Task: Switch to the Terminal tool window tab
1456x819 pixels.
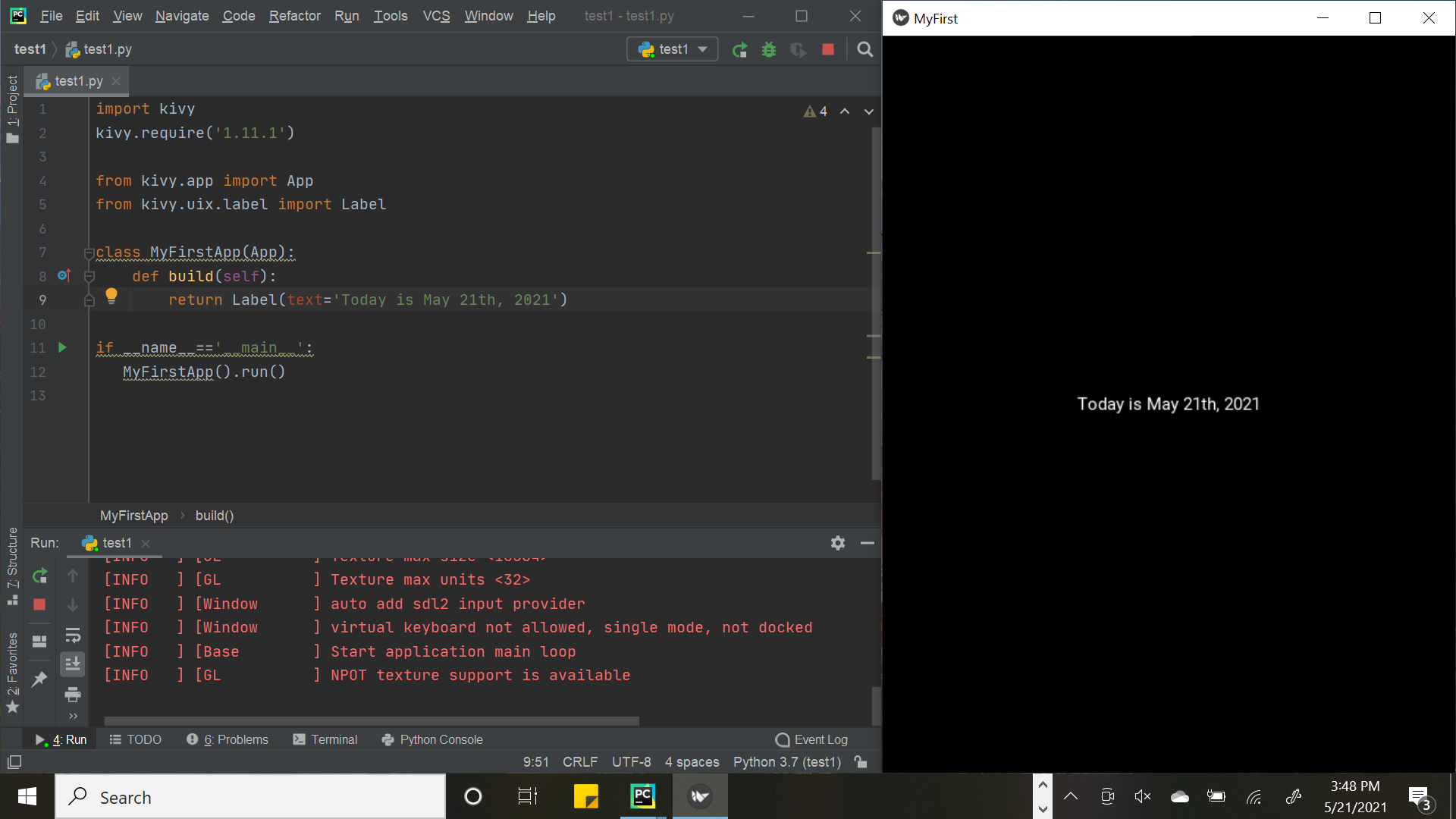Action: (x=325, y=739)
